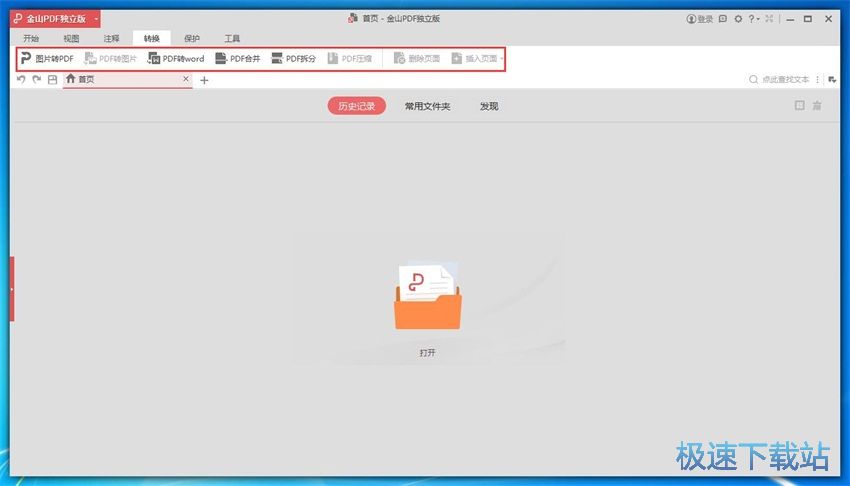Launch the PDF转word converter

click(176, 59)
